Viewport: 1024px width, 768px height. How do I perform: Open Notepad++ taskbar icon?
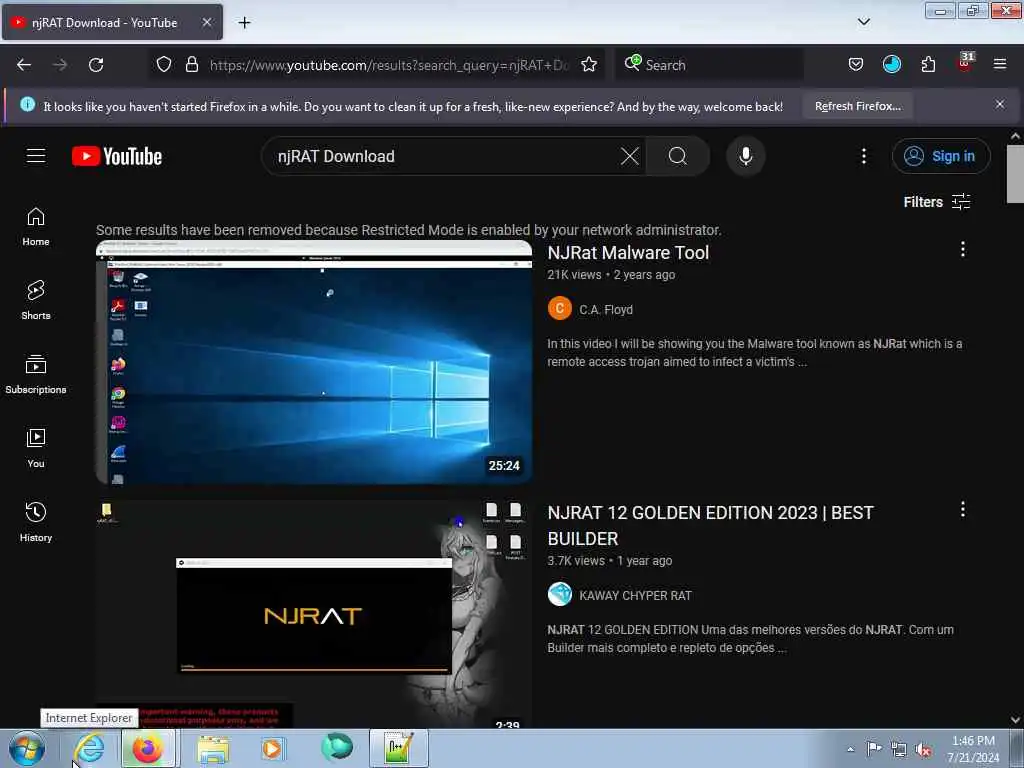(398, 749)
